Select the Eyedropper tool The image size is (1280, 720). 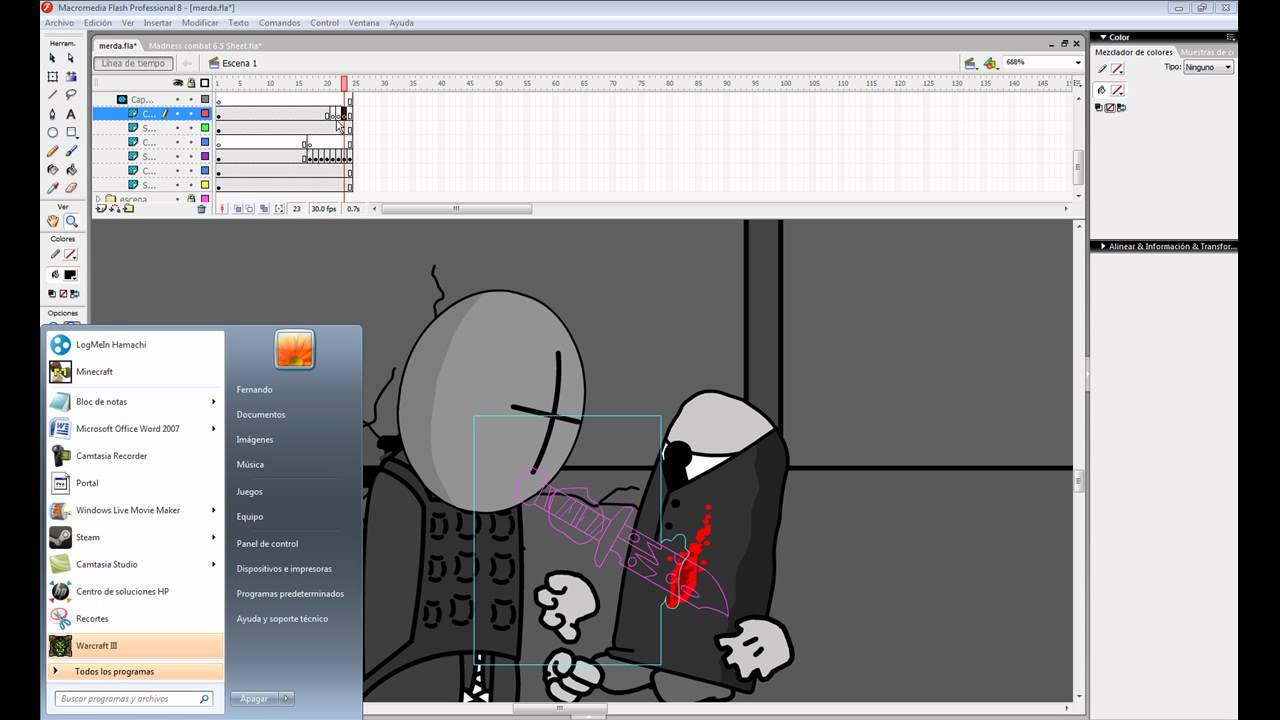[x=53, y=187]
